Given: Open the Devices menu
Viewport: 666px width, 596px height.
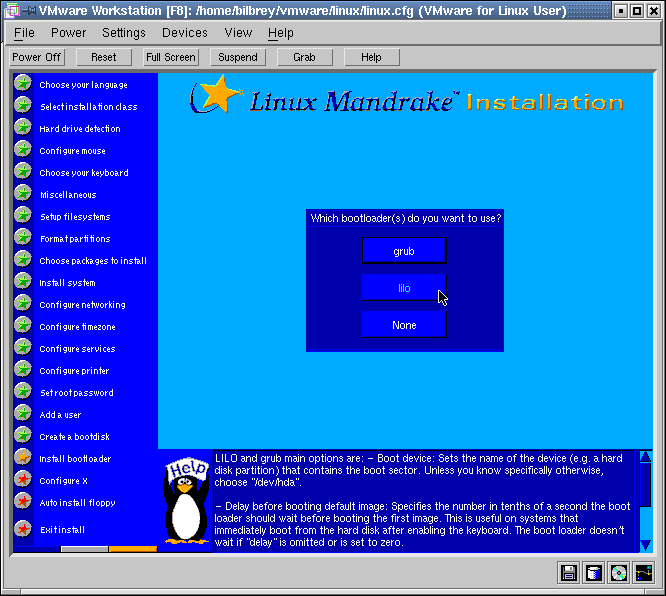Looking at the screenshot, I should tap(185, 33).
